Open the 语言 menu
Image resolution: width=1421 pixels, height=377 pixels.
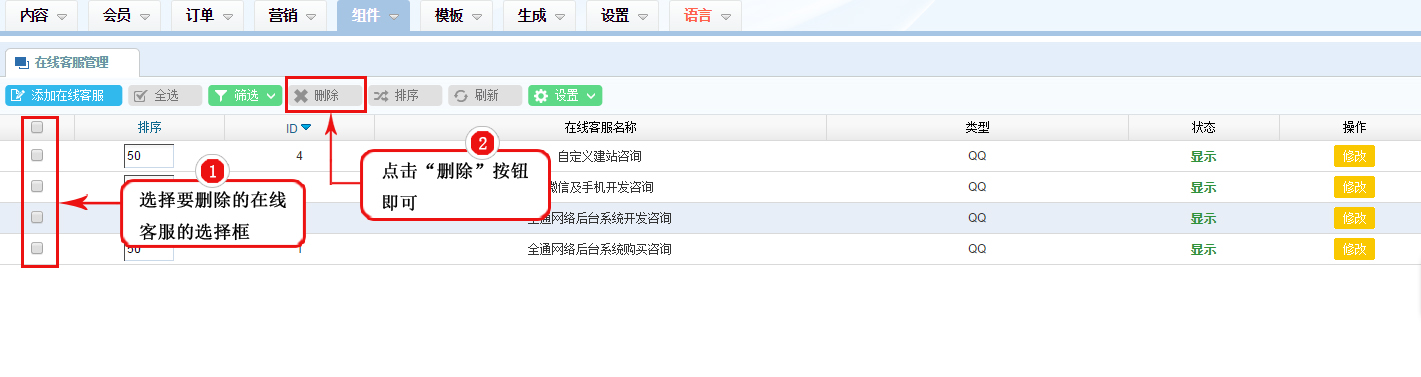[705, 16]
